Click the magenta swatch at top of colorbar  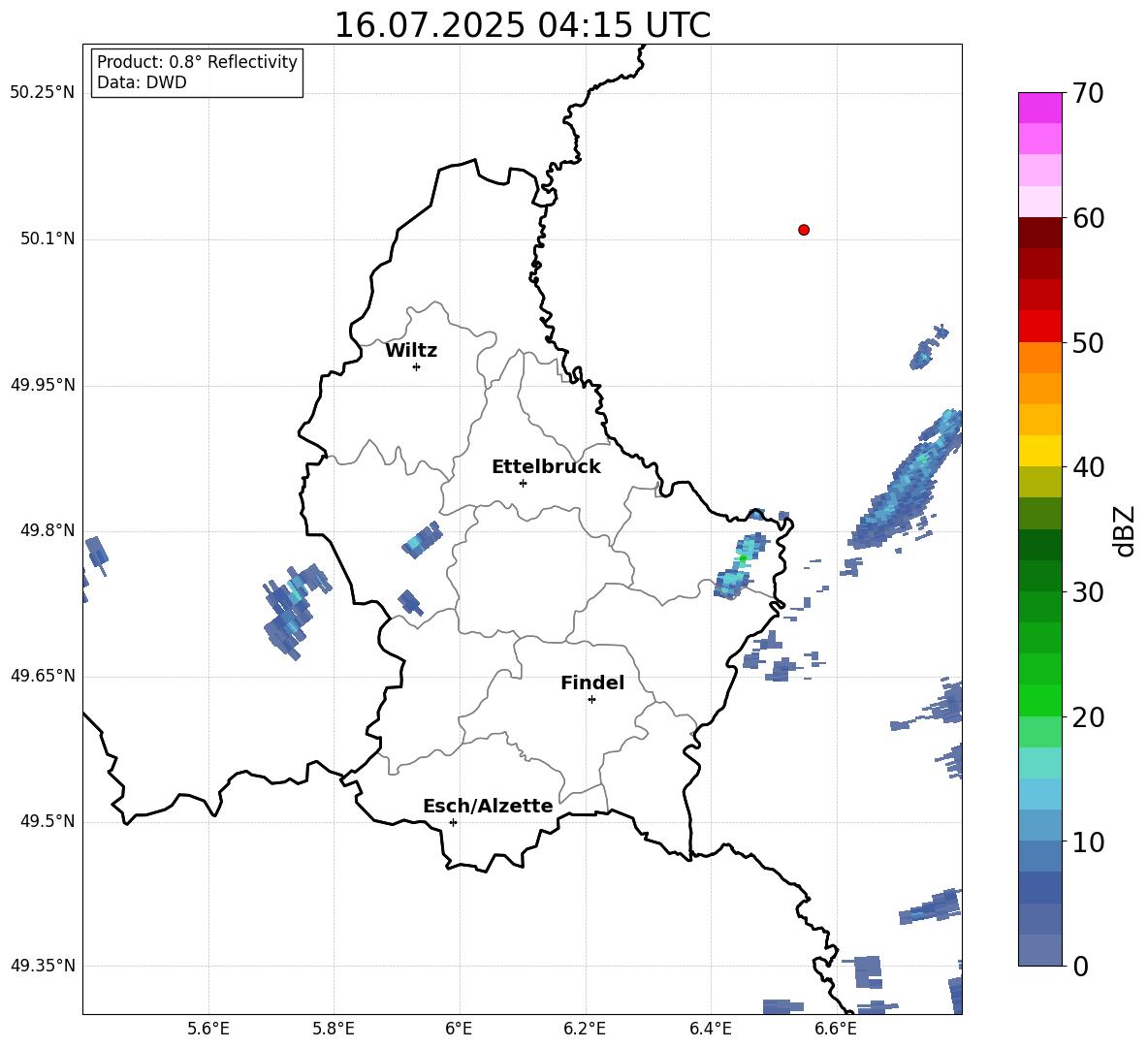click(1039, 108)
